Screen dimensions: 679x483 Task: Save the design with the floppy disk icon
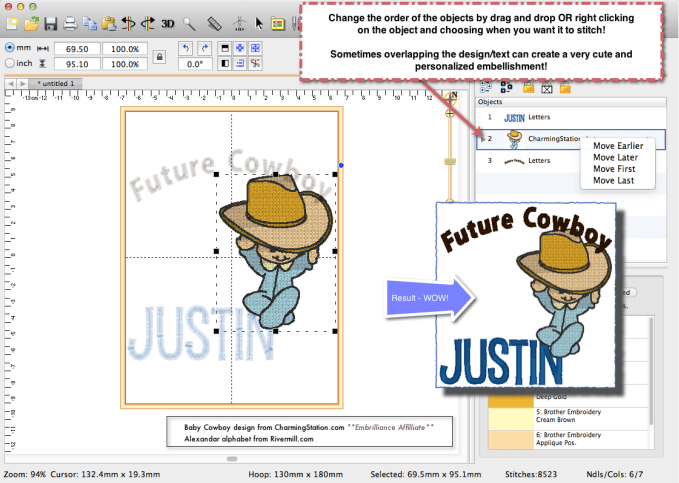[x=51, y=23]
